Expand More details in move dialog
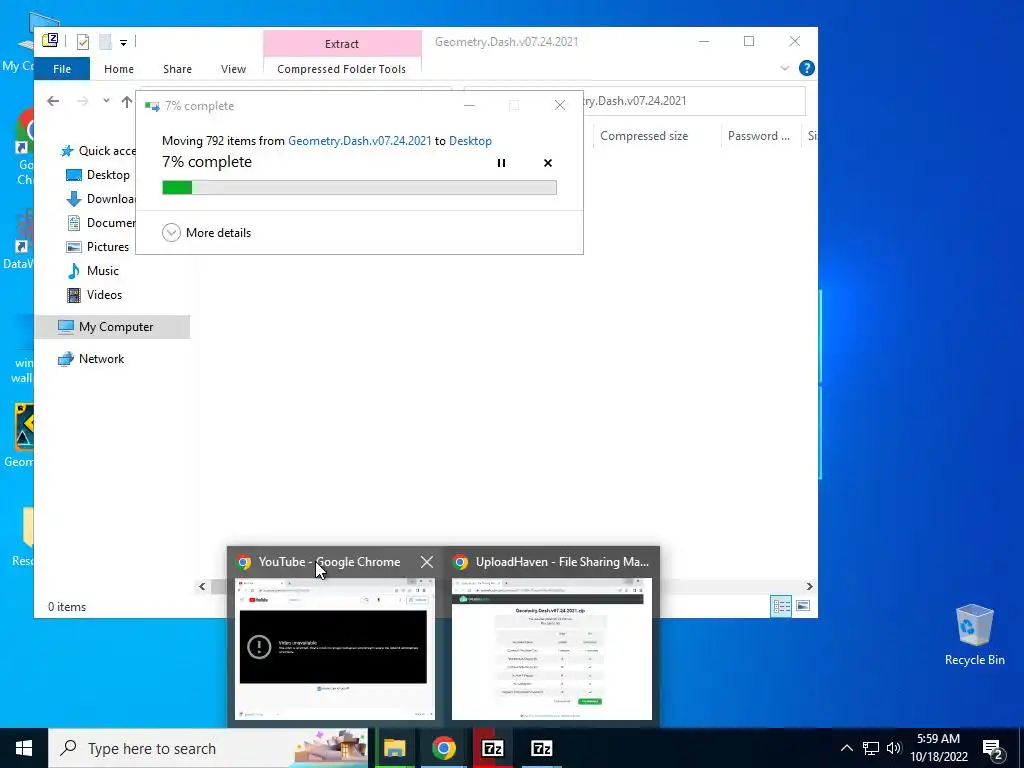Screen dimensions: 1024x768 [206, 232]
